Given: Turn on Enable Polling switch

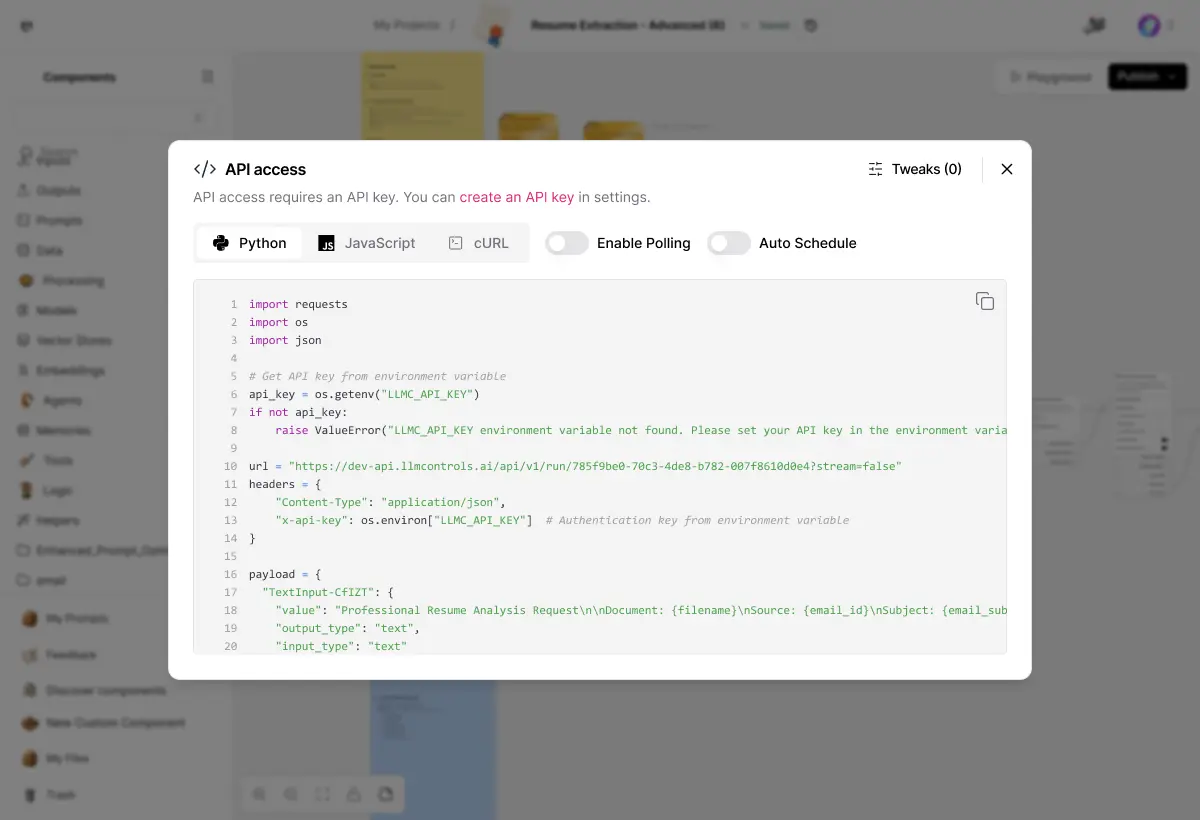Looking at the screenshot, I should 567,243.
